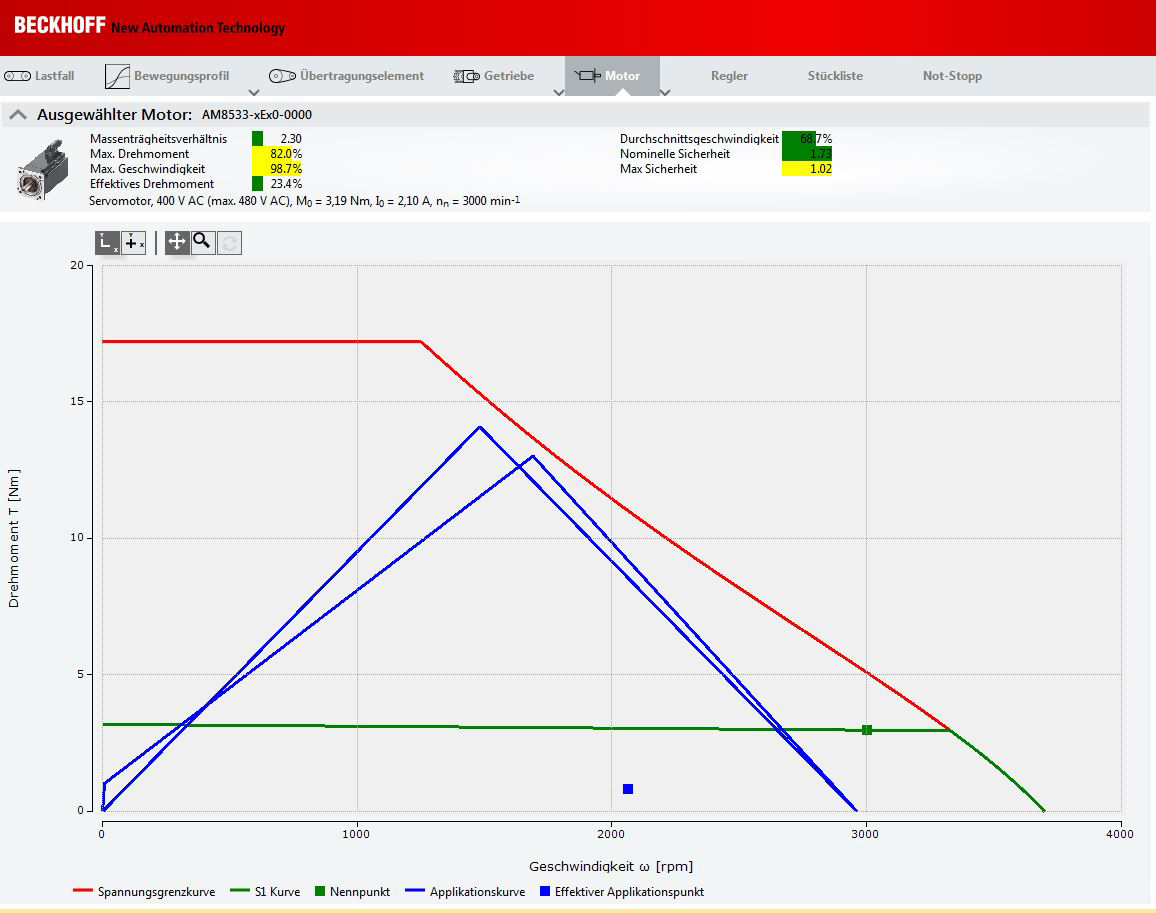1156x913 pixels.
Task: Open Lastfall via conveyor icon
Action: [17, 76]
